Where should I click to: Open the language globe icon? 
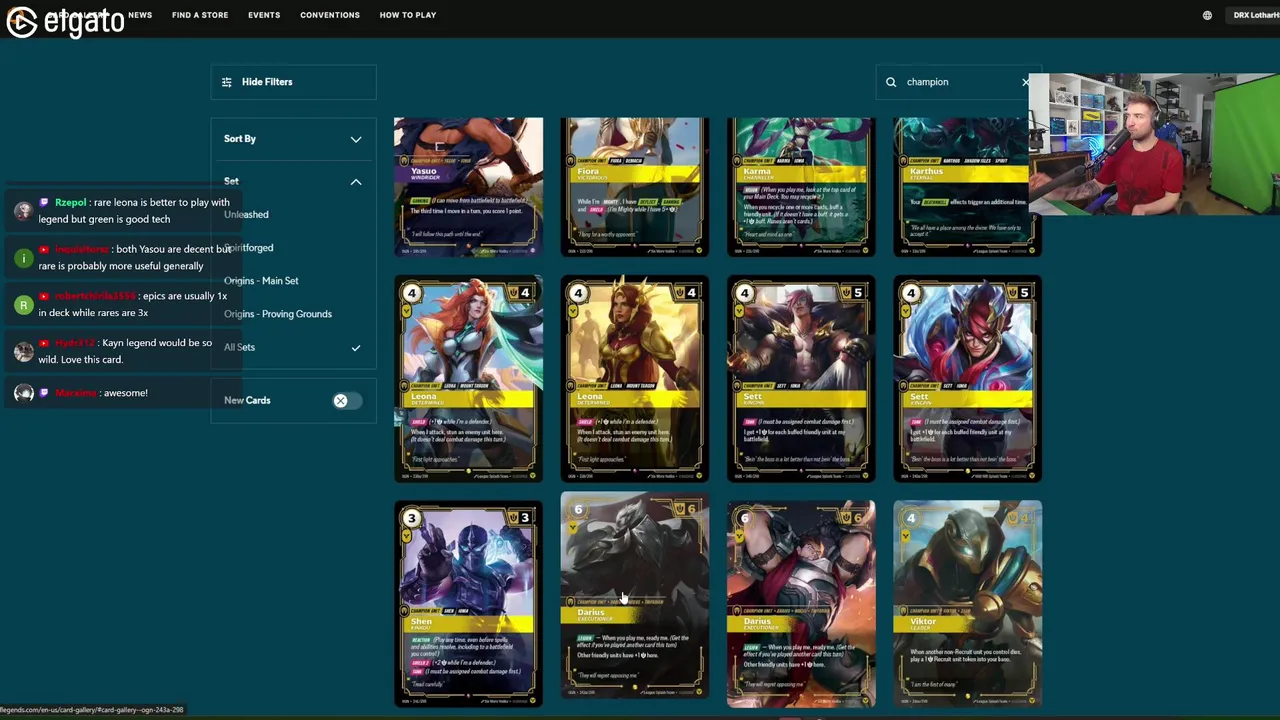pyautogui.click(x=1207, y=15)
